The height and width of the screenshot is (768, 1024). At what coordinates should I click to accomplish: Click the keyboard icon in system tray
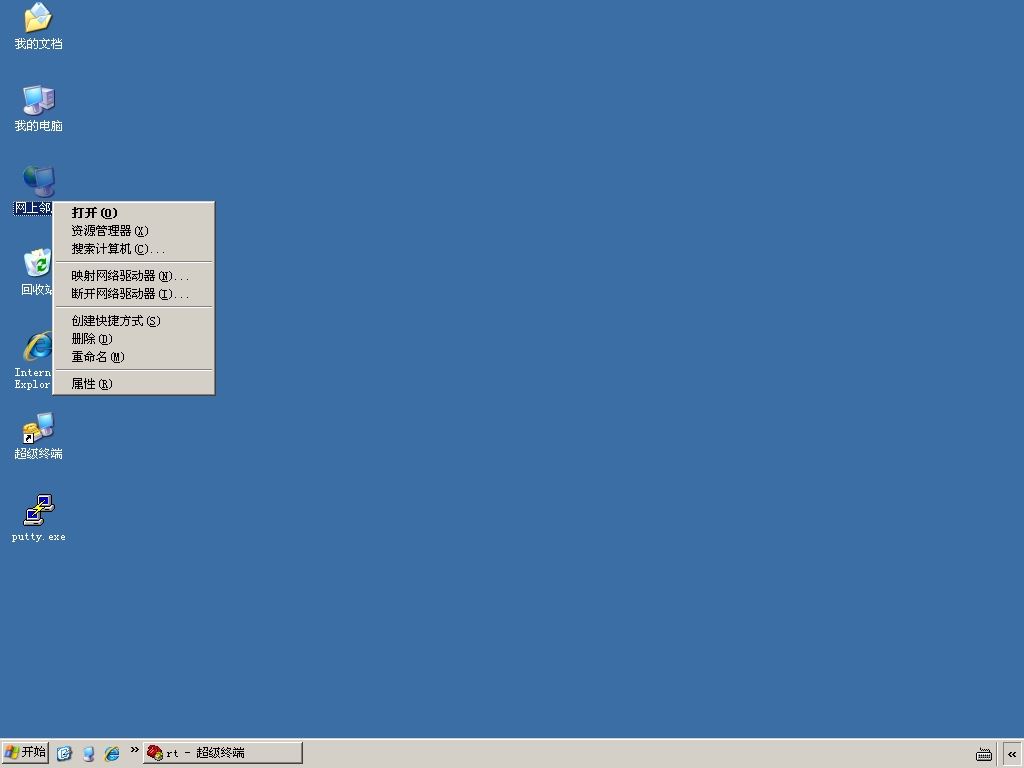pyautogui.click(x=984, y=754)
